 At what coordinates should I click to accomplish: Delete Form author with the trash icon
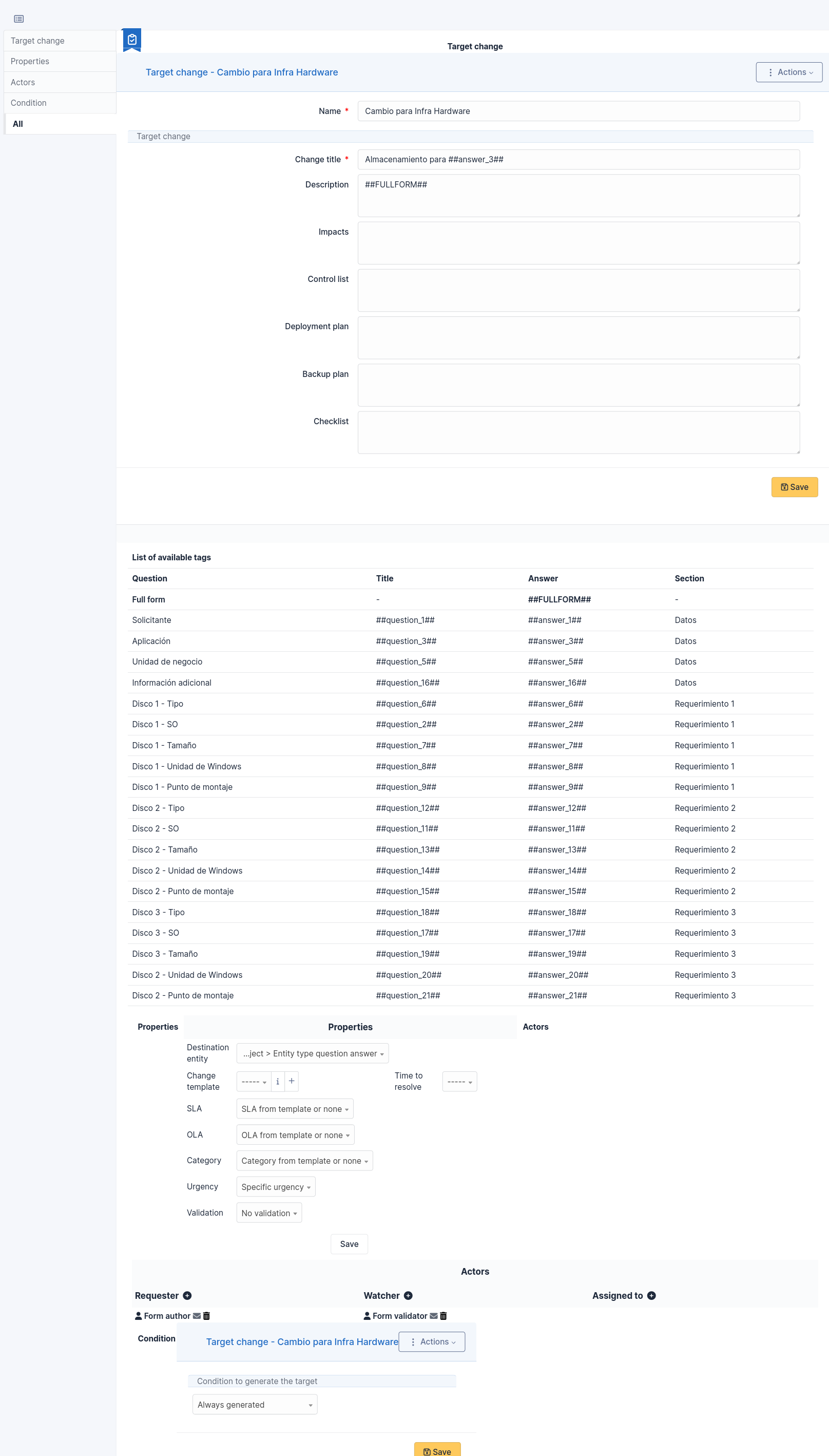tap(206, 1316)
